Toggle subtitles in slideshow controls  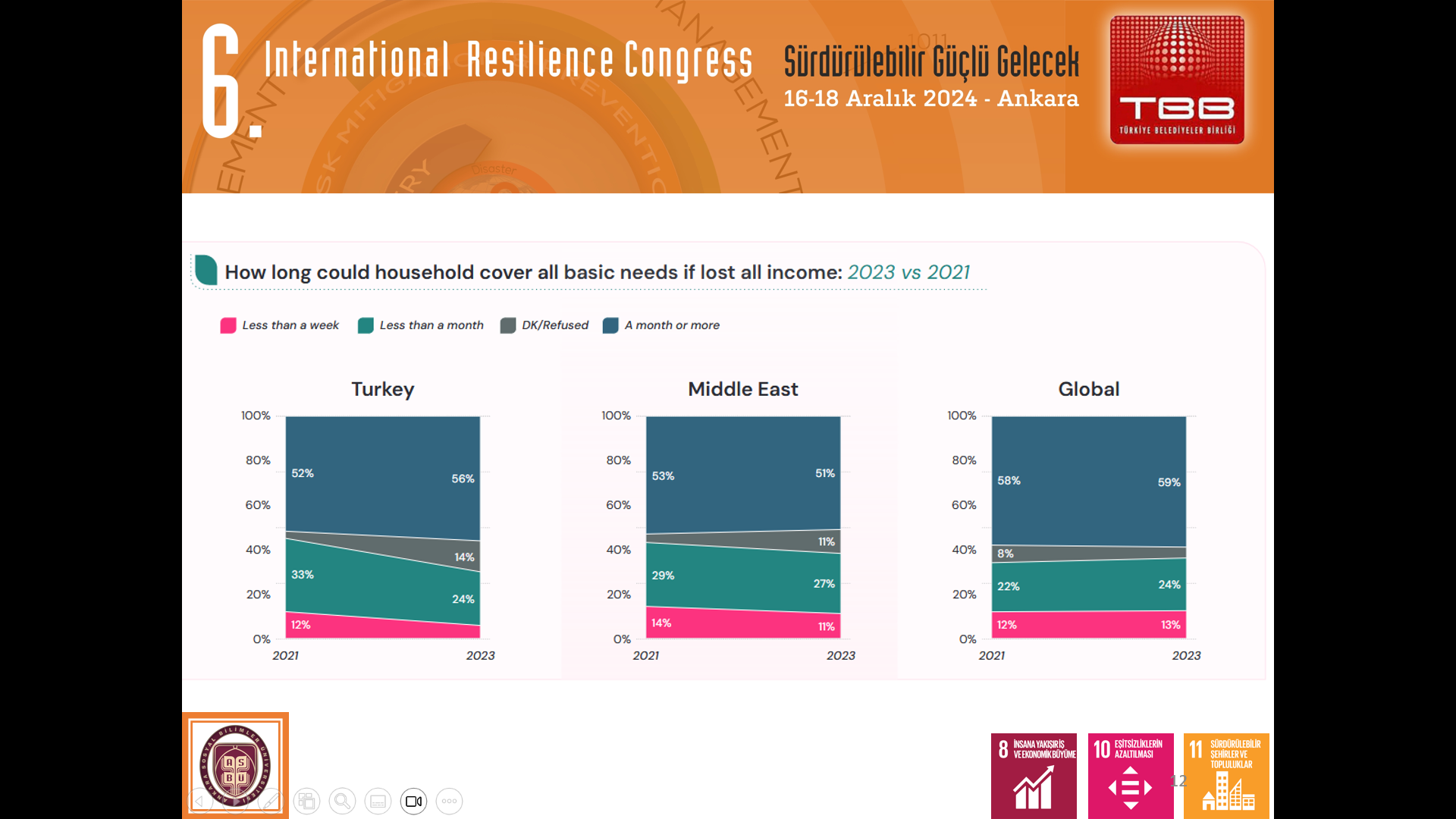pos(378,801)
